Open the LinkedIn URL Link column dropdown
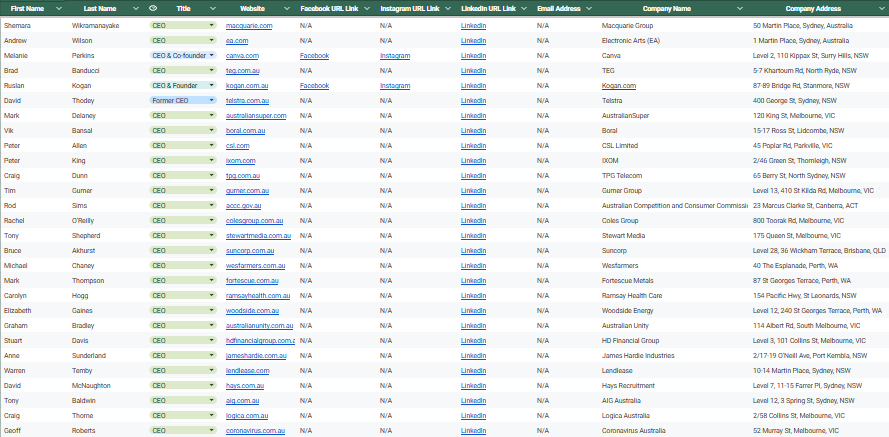 [x=524, y=9]
